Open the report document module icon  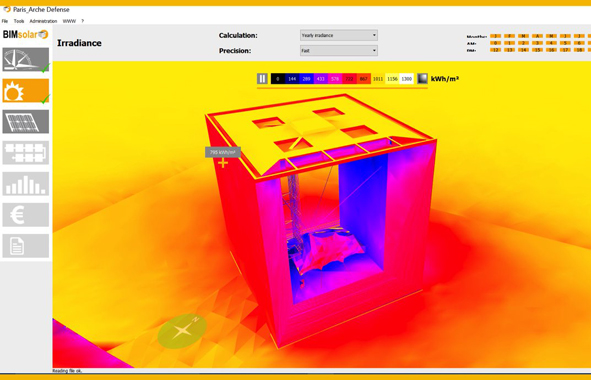pyautogui.click(x=26, y=246)
